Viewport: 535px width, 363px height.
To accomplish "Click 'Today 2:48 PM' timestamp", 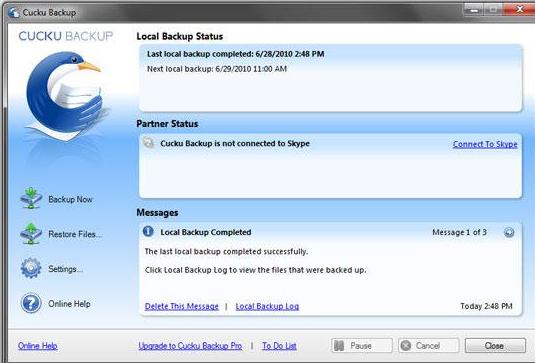I will 486,306.
